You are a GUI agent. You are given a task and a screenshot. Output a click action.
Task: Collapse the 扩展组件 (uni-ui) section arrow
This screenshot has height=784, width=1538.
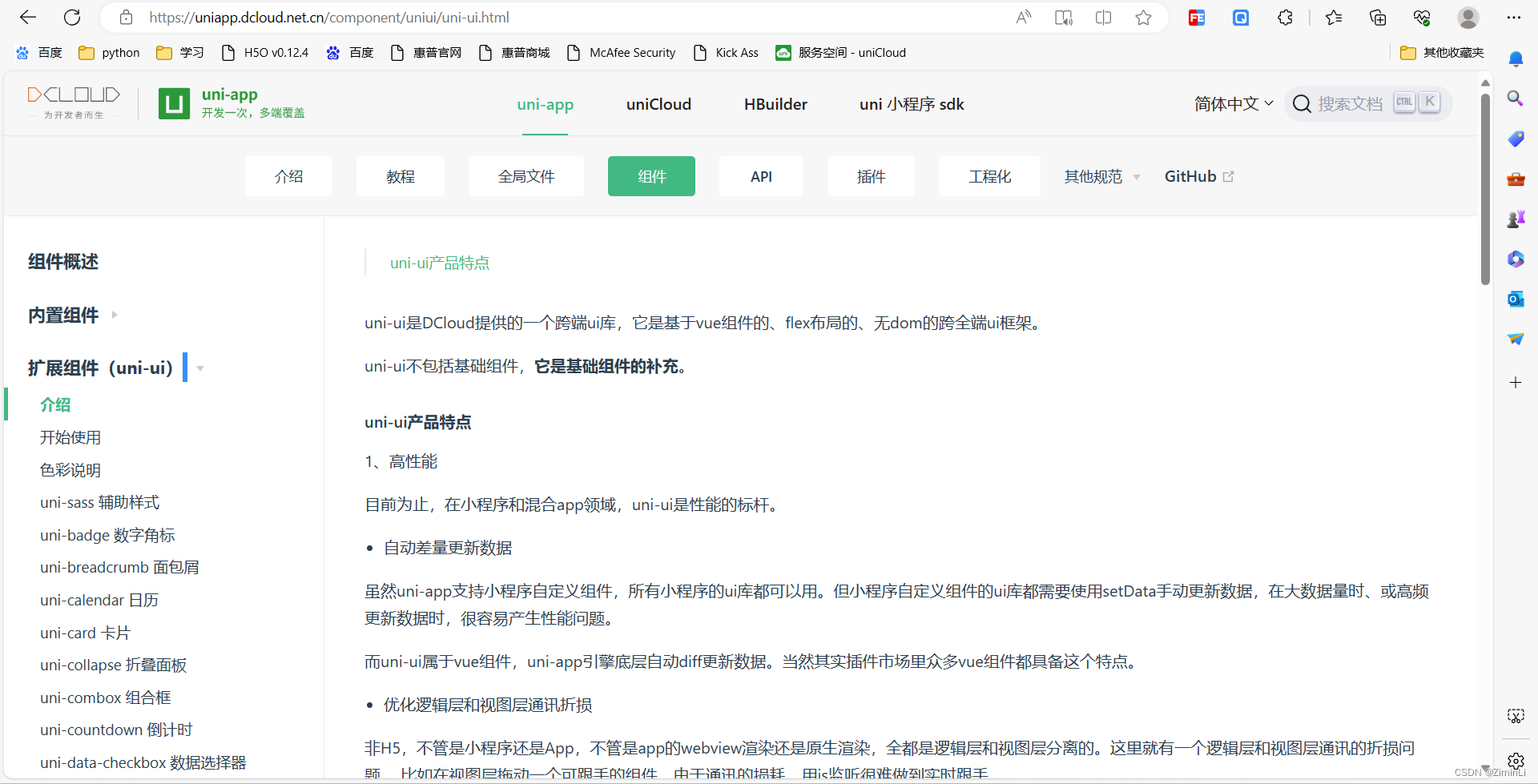pyautogui.click(x=200, y=368)
